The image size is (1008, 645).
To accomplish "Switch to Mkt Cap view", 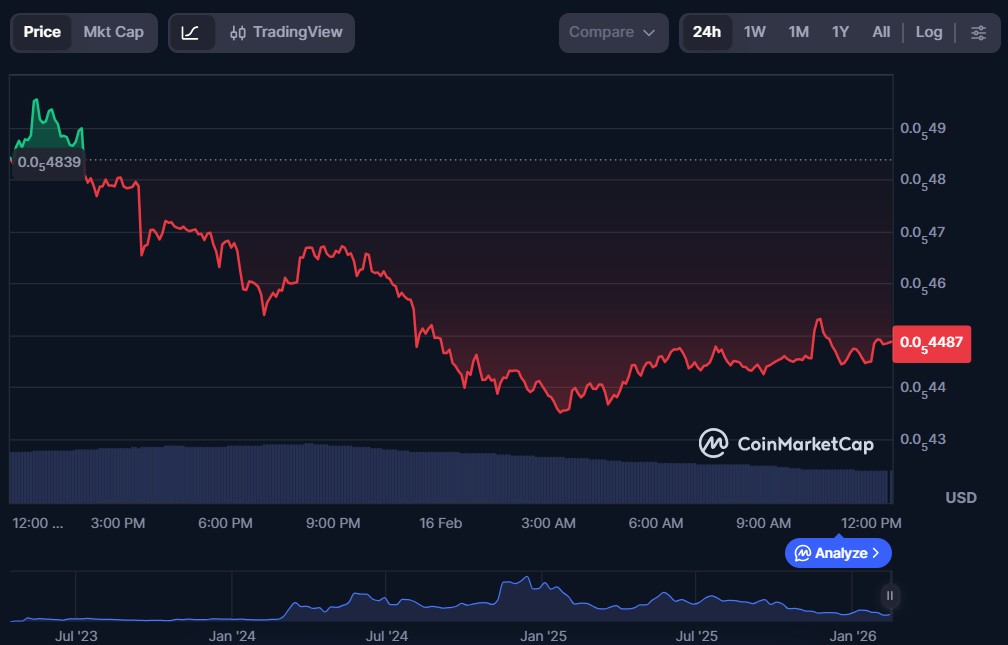I will pos(113,32).
